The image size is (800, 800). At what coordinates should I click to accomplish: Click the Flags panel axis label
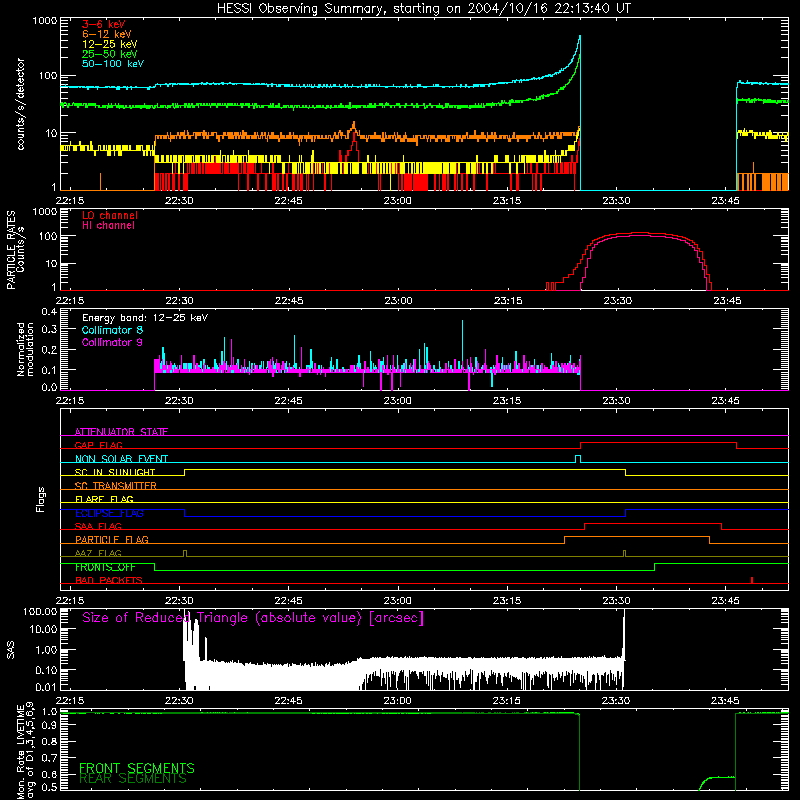(x=40, y=499)
